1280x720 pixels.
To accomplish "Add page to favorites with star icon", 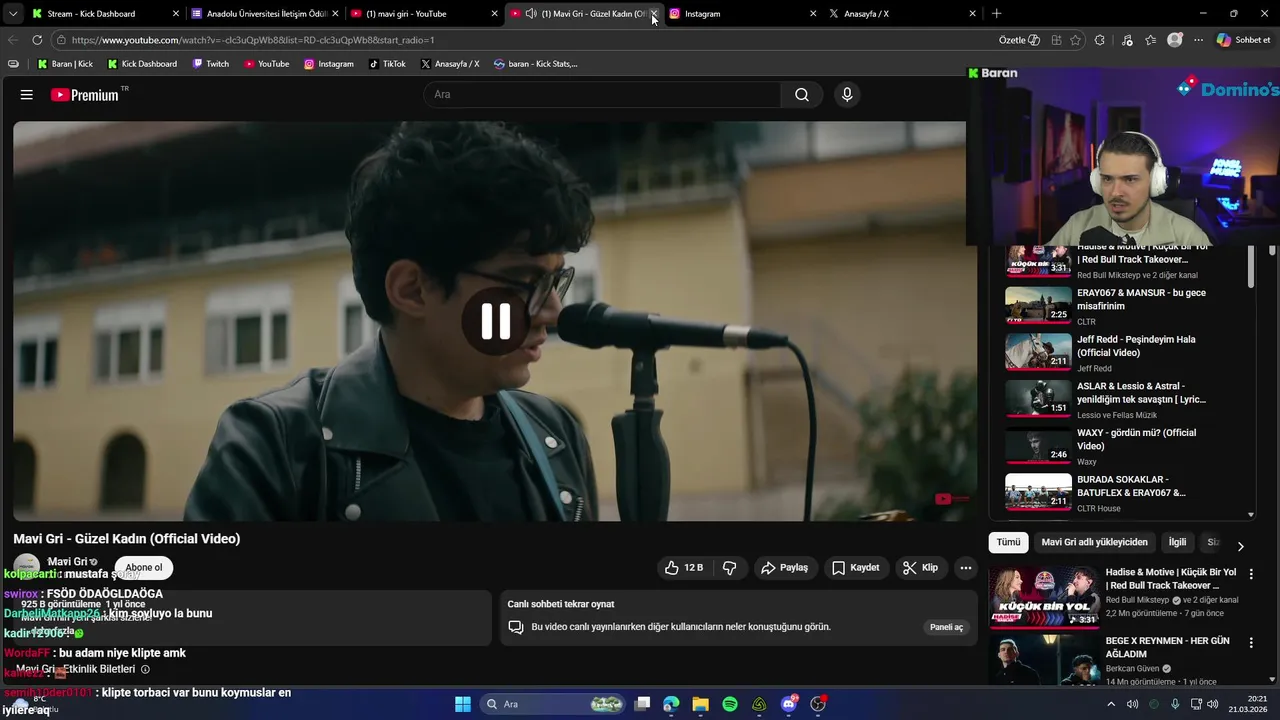I will pos(1075,40).
